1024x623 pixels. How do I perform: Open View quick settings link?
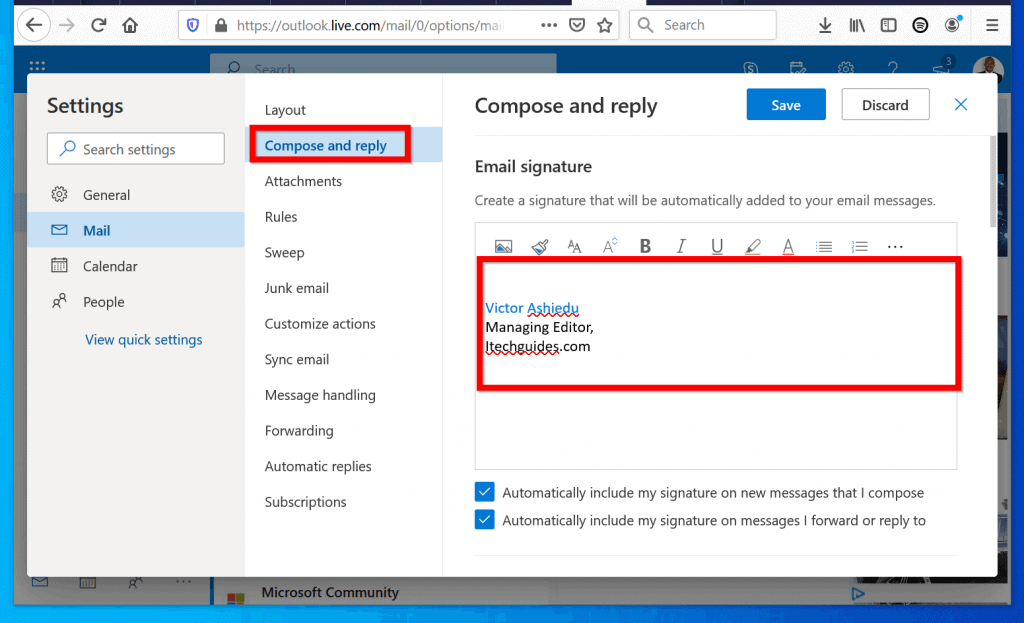[143, 339]
